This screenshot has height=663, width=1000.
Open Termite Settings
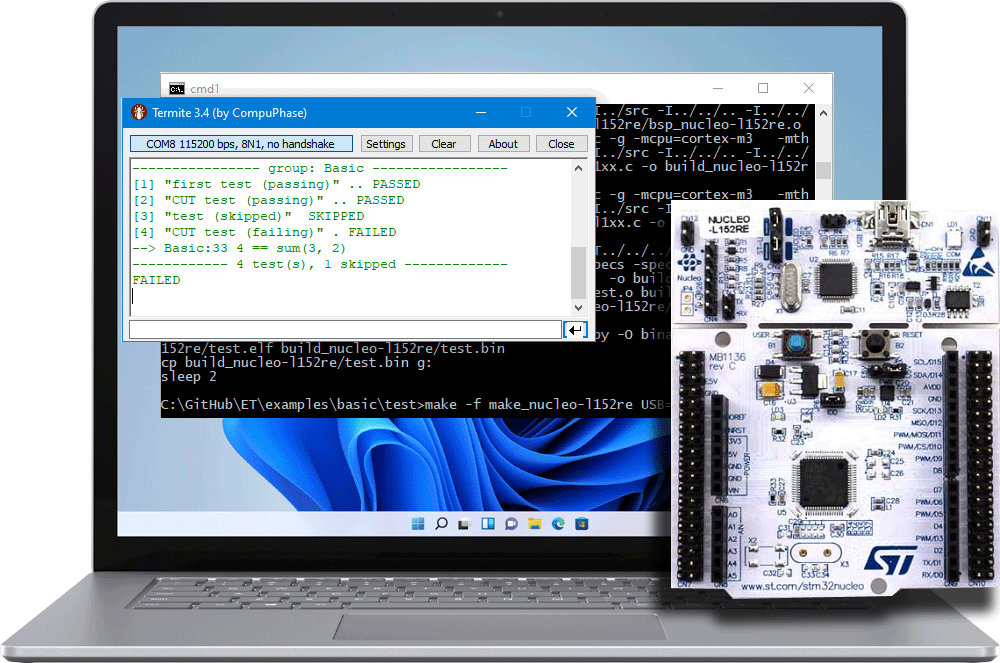coord(385,144)
